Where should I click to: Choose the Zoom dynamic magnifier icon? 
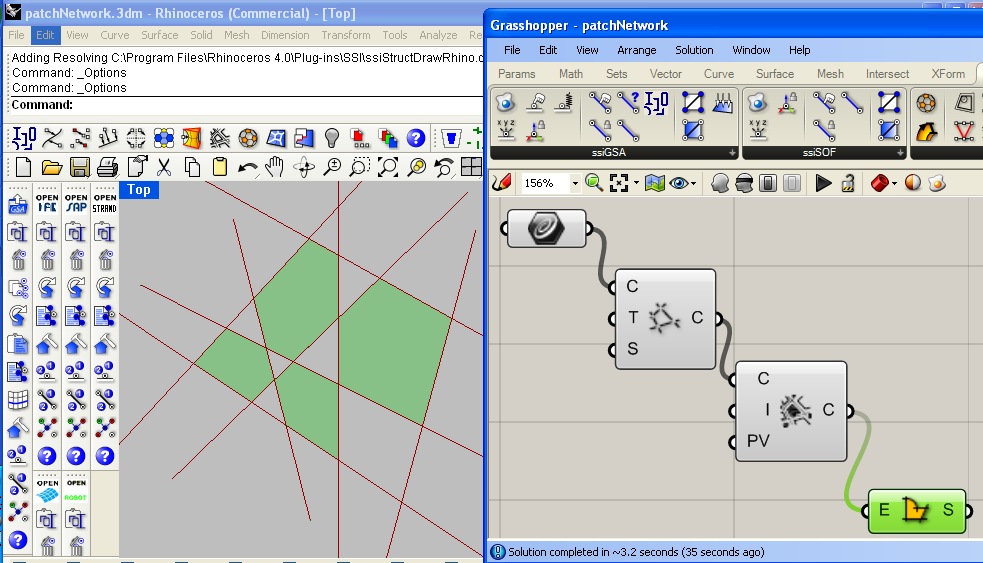332,167
